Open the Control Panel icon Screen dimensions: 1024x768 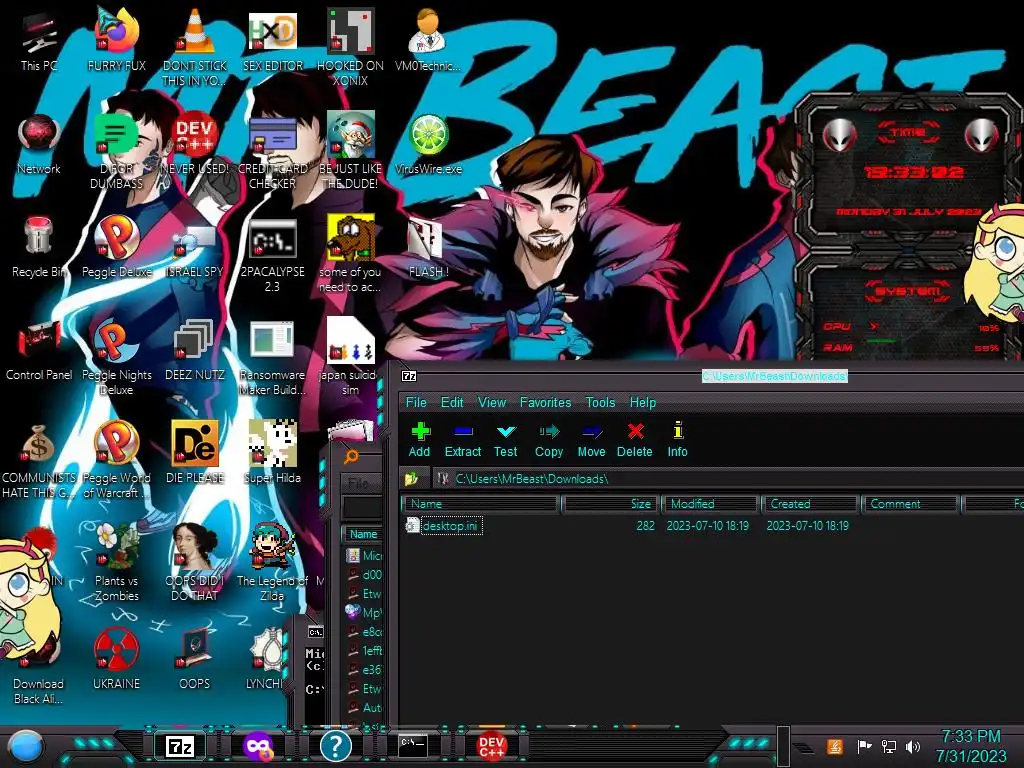(x=39, y=350)
